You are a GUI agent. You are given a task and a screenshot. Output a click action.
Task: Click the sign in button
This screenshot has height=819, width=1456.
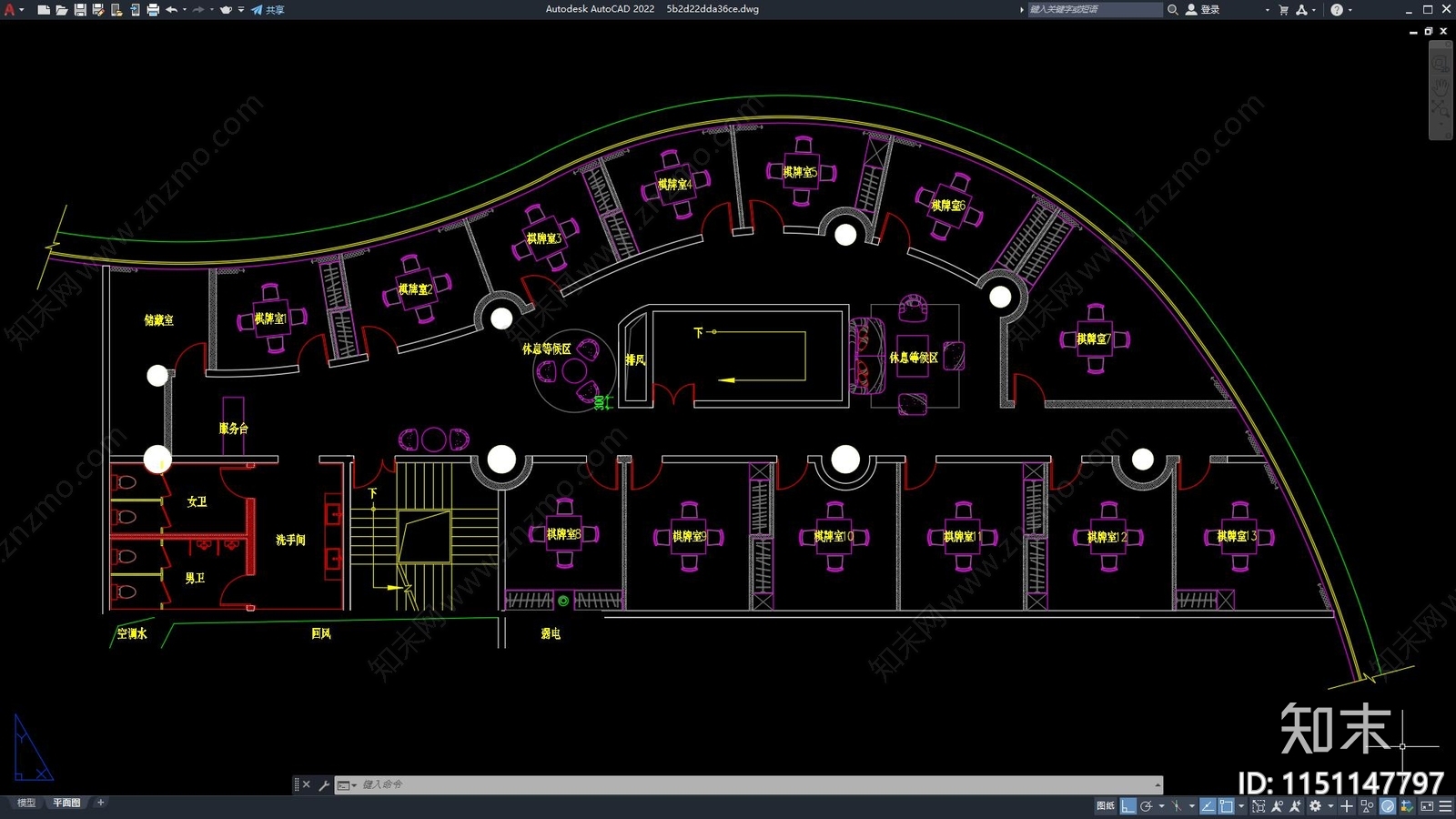1202,9
